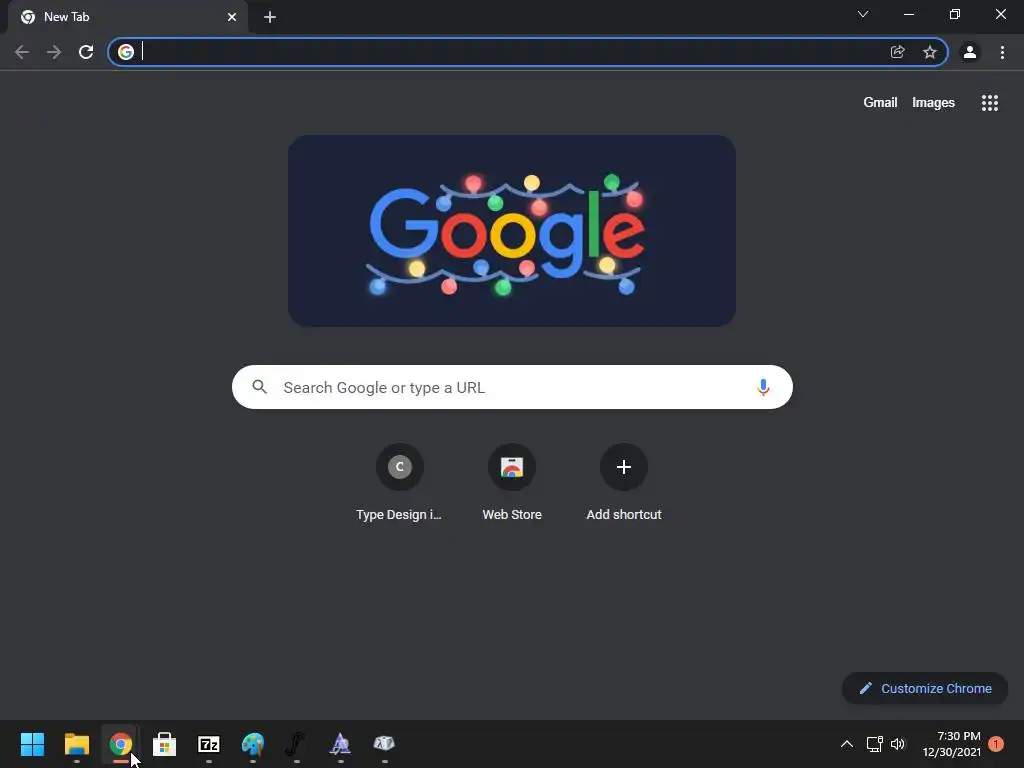
Task: Bookmark this tab with the star icon
Action: tap(930, 52)
